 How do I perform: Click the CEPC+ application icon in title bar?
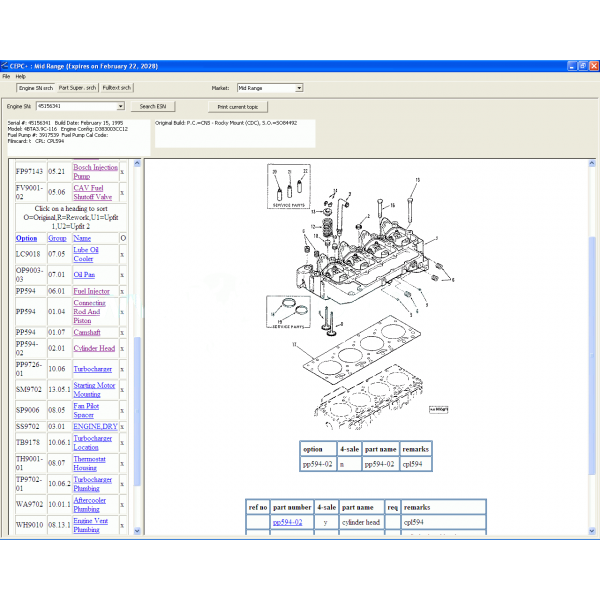5,66
